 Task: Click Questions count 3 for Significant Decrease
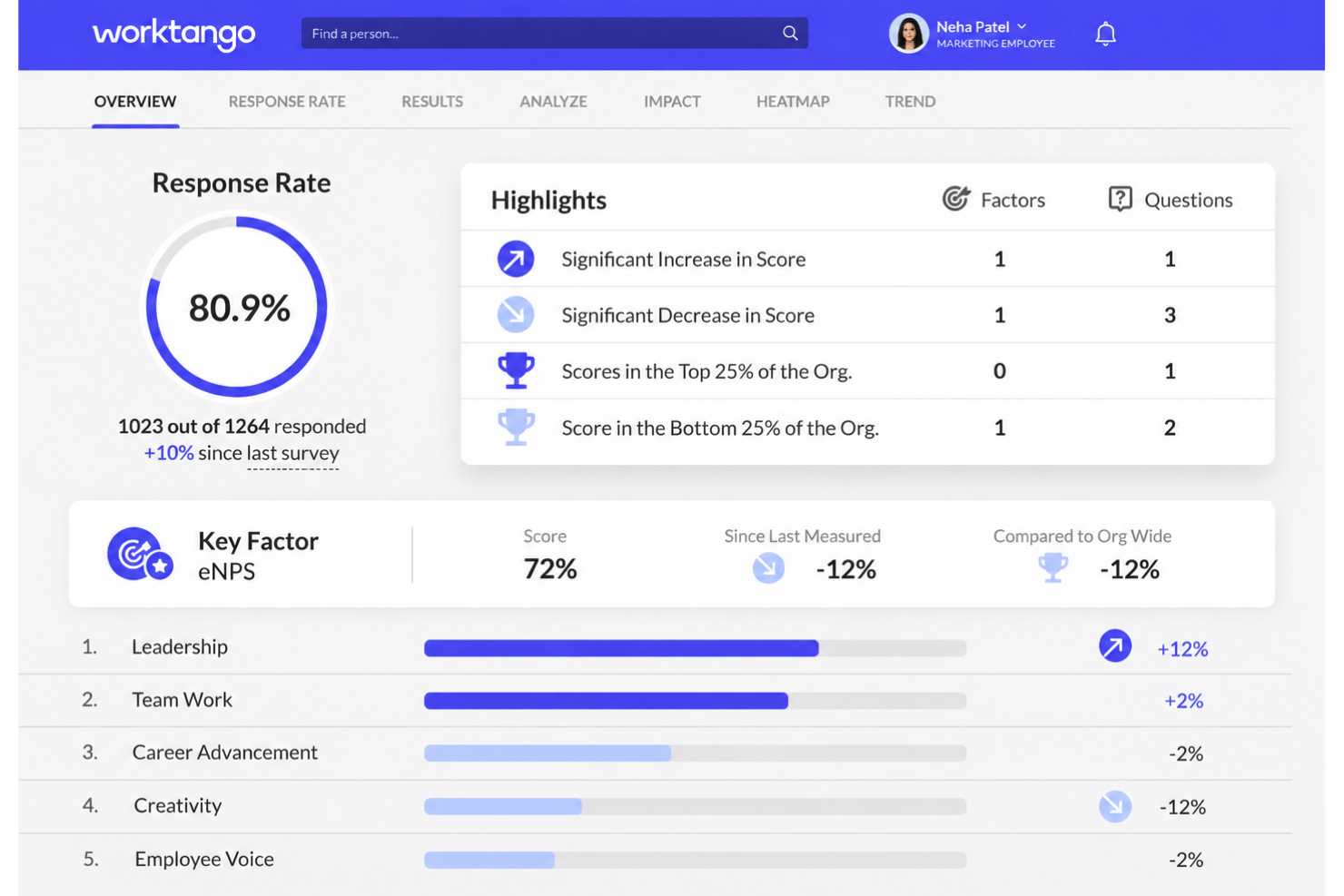[x=1170, y=315]
